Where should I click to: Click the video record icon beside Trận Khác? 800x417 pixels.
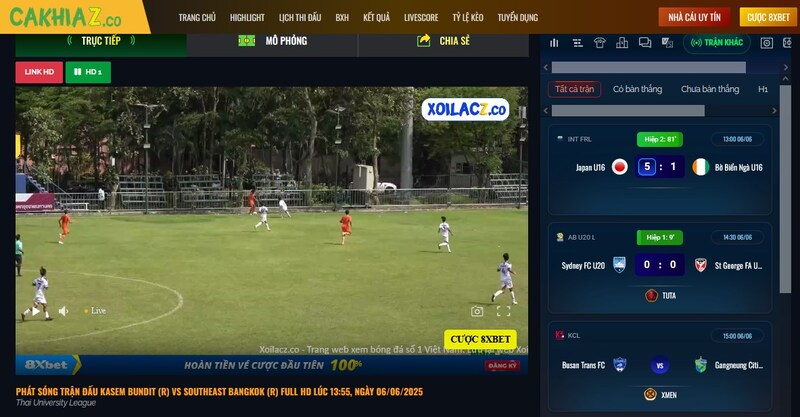tap(766, 43)
